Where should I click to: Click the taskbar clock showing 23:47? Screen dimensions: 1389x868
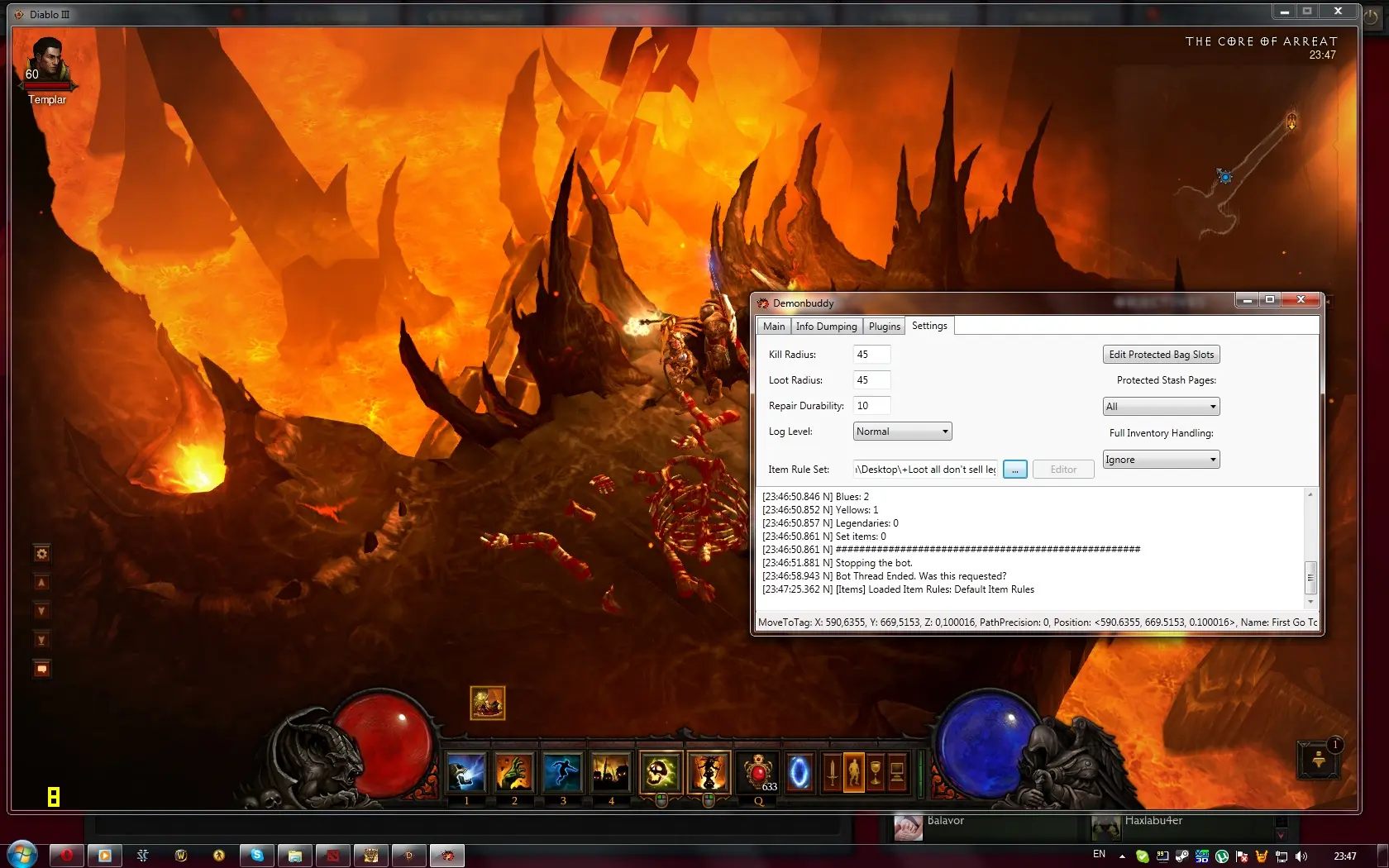[x=1345, y=856]
